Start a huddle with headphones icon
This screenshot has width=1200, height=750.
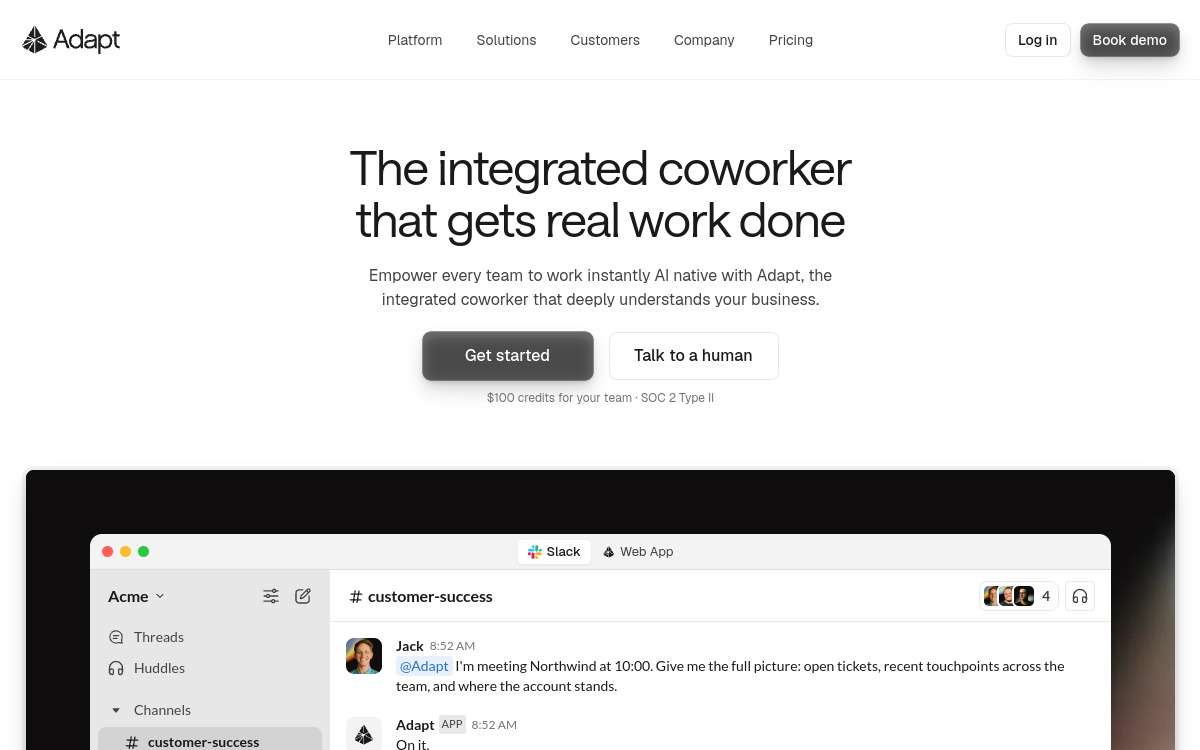coord(1080,596)
